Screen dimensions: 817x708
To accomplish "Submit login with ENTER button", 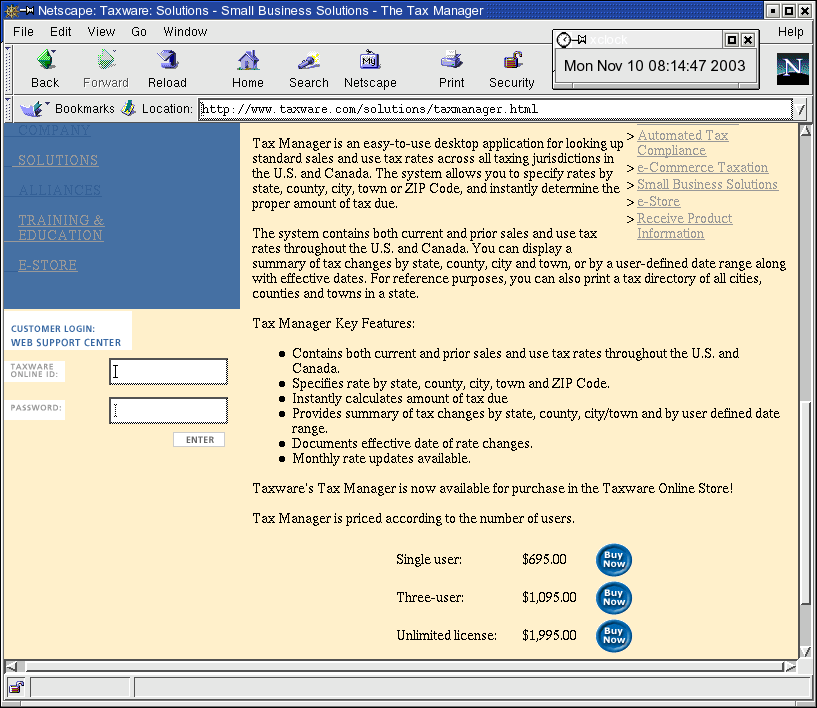I will [x=199, y=440].
